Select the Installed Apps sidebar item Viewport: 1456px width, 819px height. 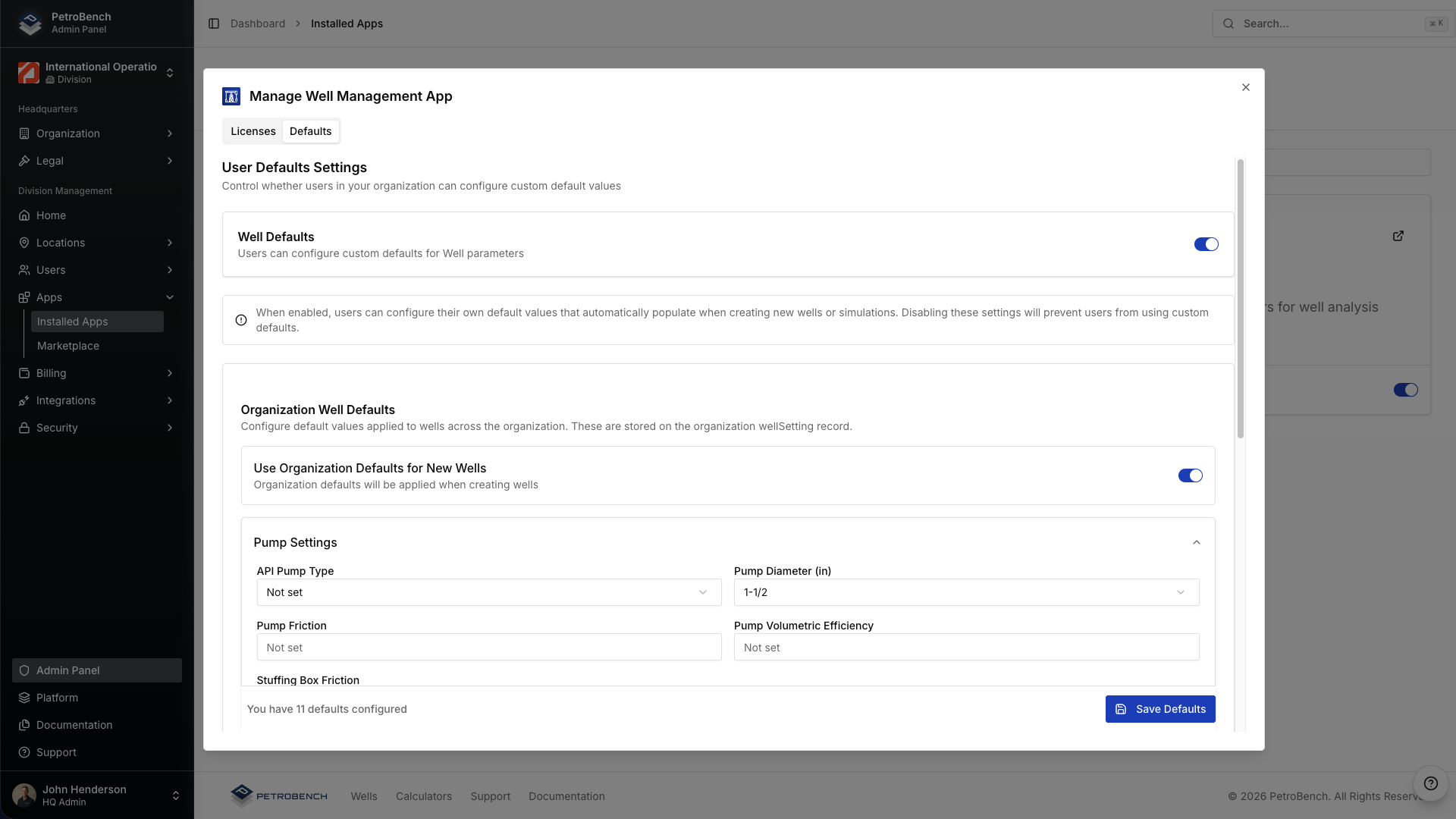(x=72, y=321)
